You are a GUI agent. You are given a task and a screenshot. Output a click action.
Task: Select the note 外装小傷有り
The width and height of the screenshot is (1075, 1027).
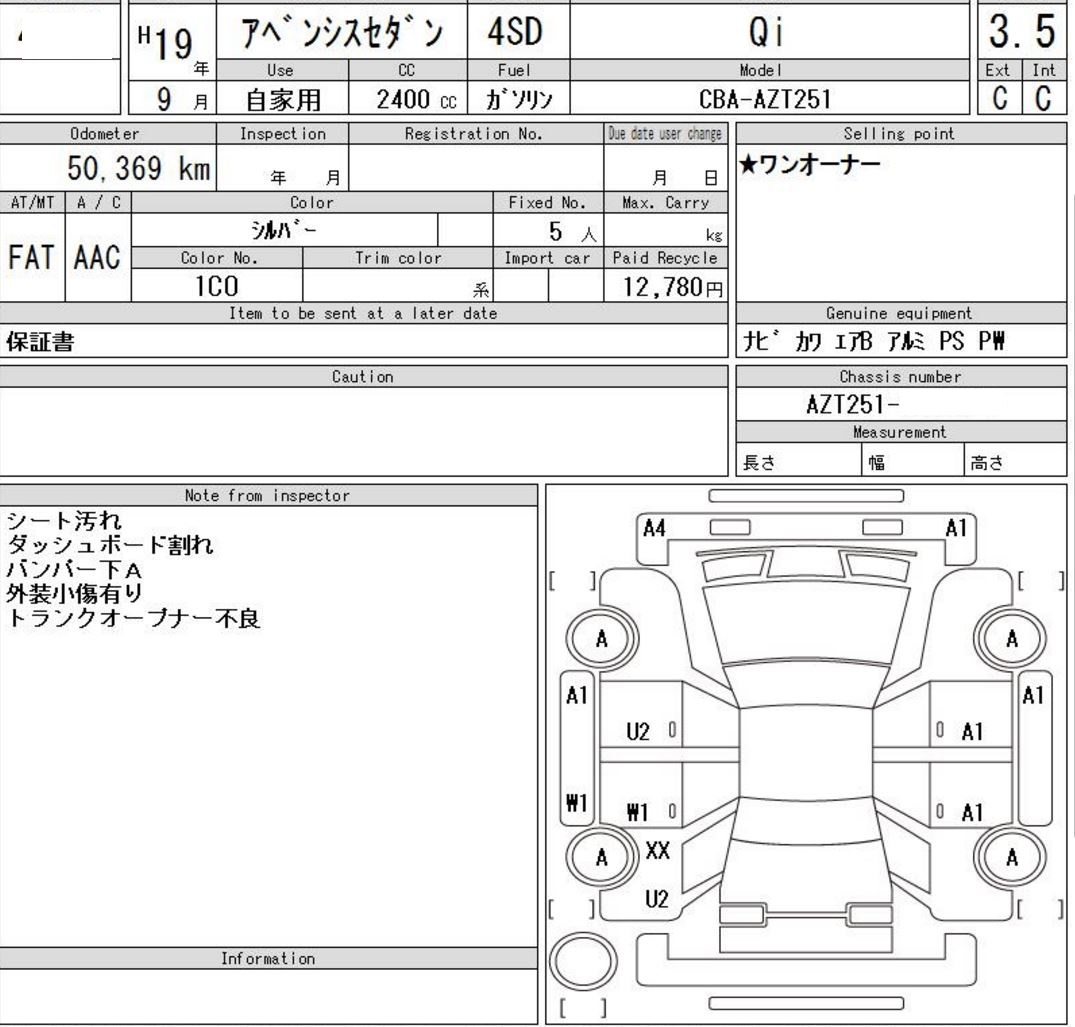[75, 593]
